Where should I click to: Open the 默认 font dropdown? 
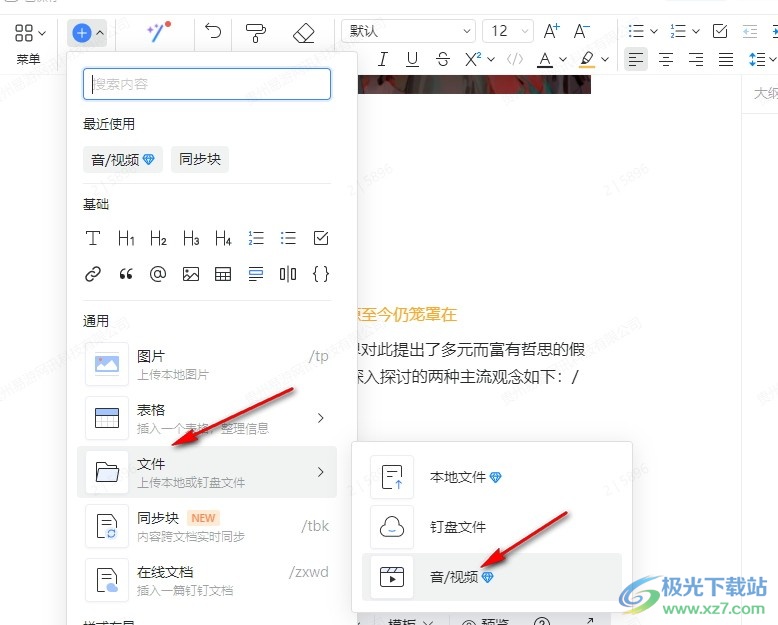408,31
